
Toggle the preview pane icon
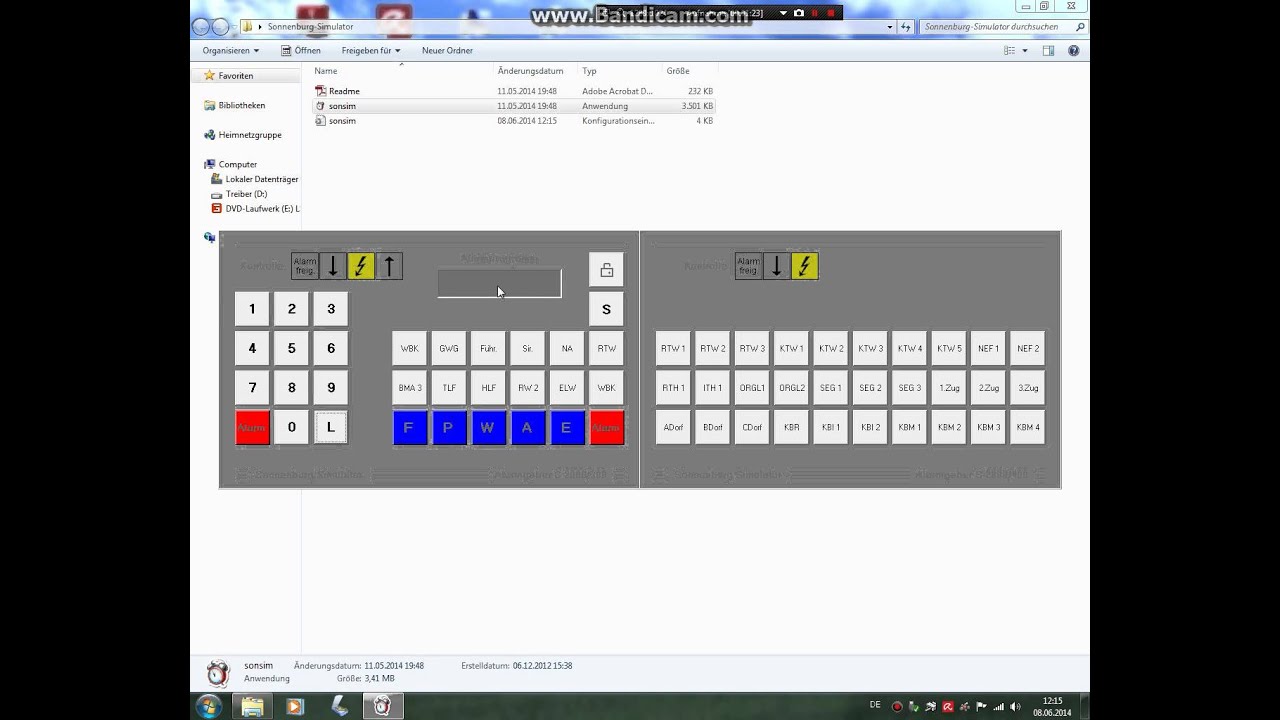(x=1049, y=50)
